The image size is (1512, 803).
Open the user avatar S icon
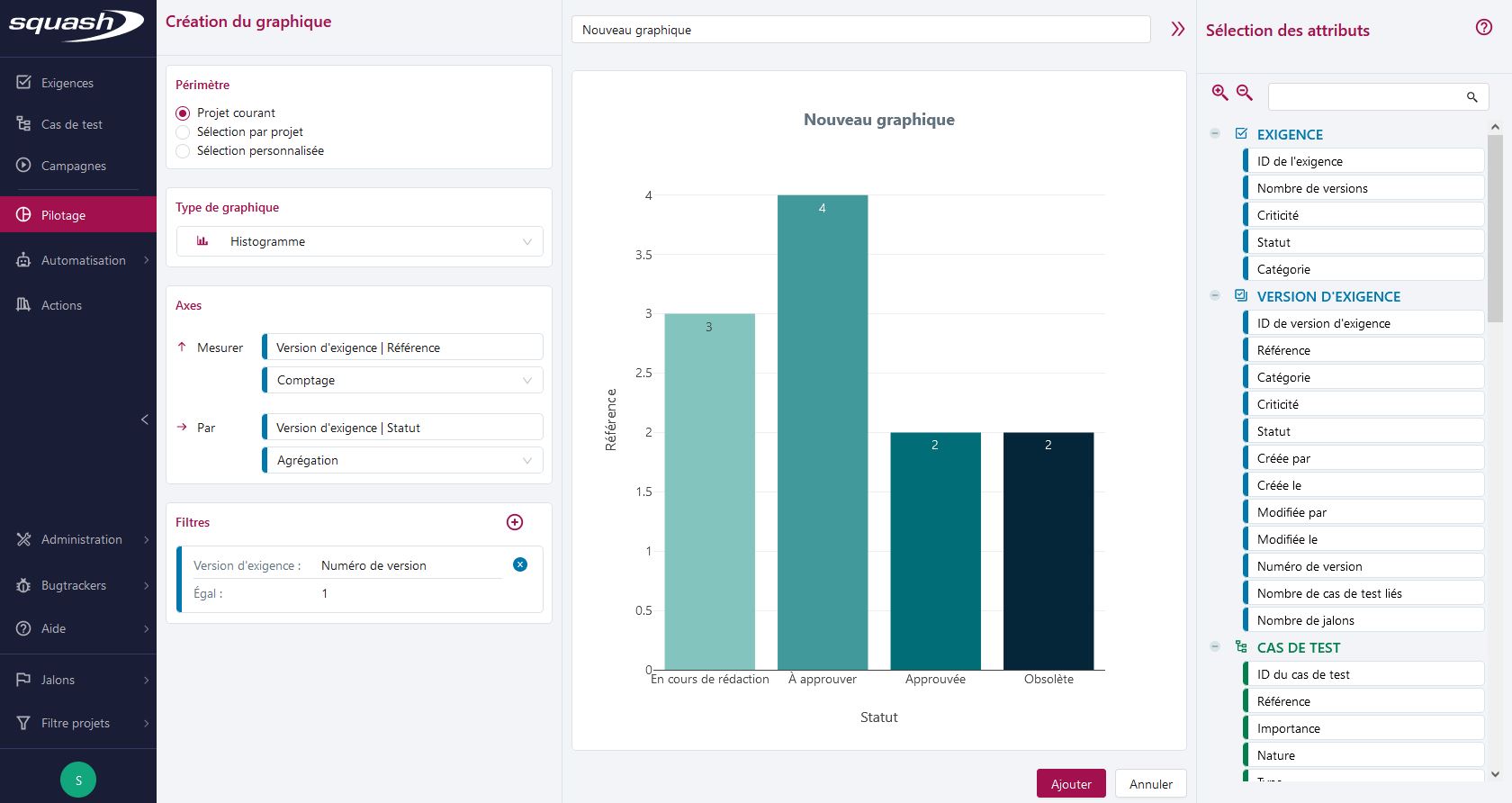tap(78, 780)
